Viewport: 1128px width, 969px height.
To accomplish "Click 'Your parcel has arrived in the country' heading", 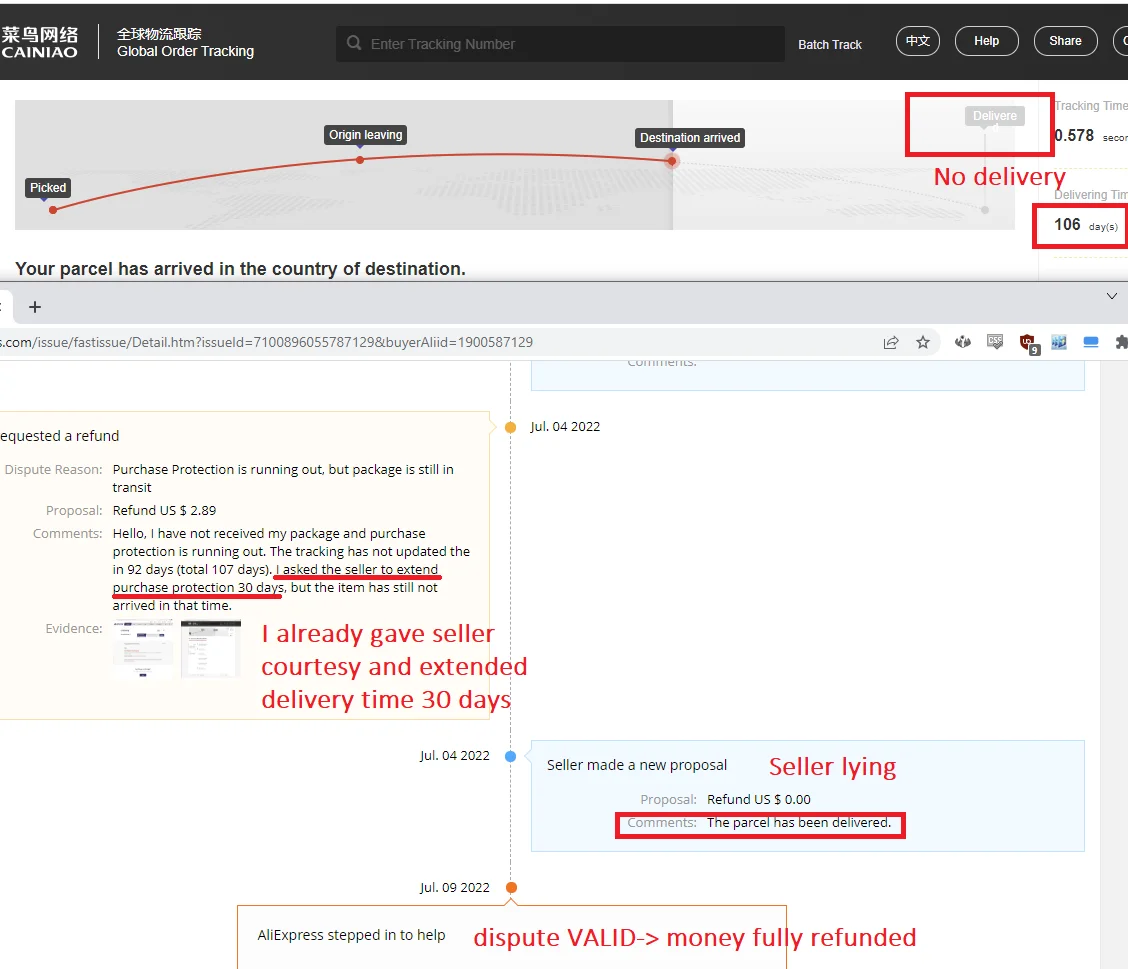I will click(x=240, y=269).
